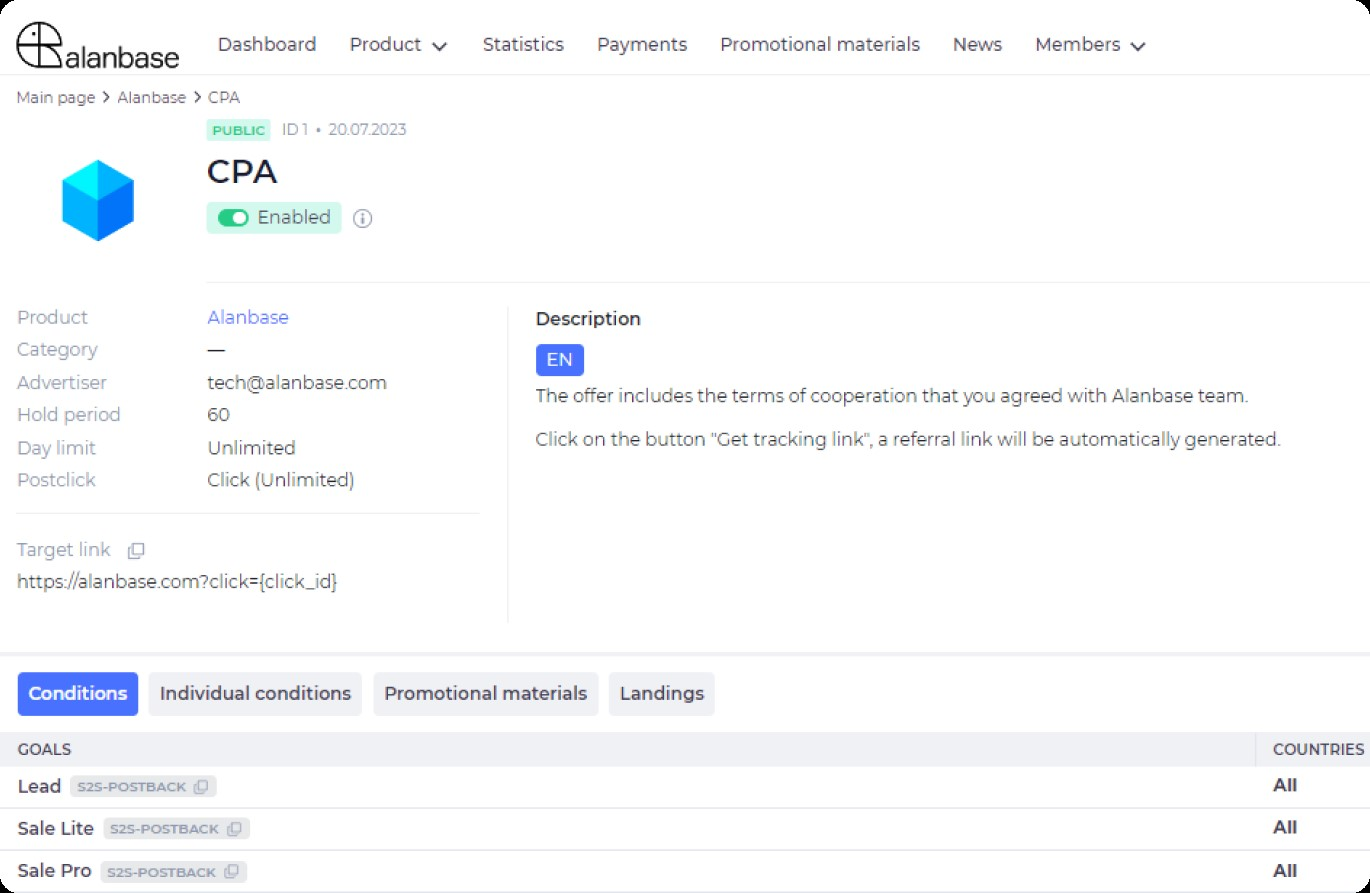Viewport: 1370px width, 893px height.
Task: Click the PUBLIC status badge
Action: point(239,130)
